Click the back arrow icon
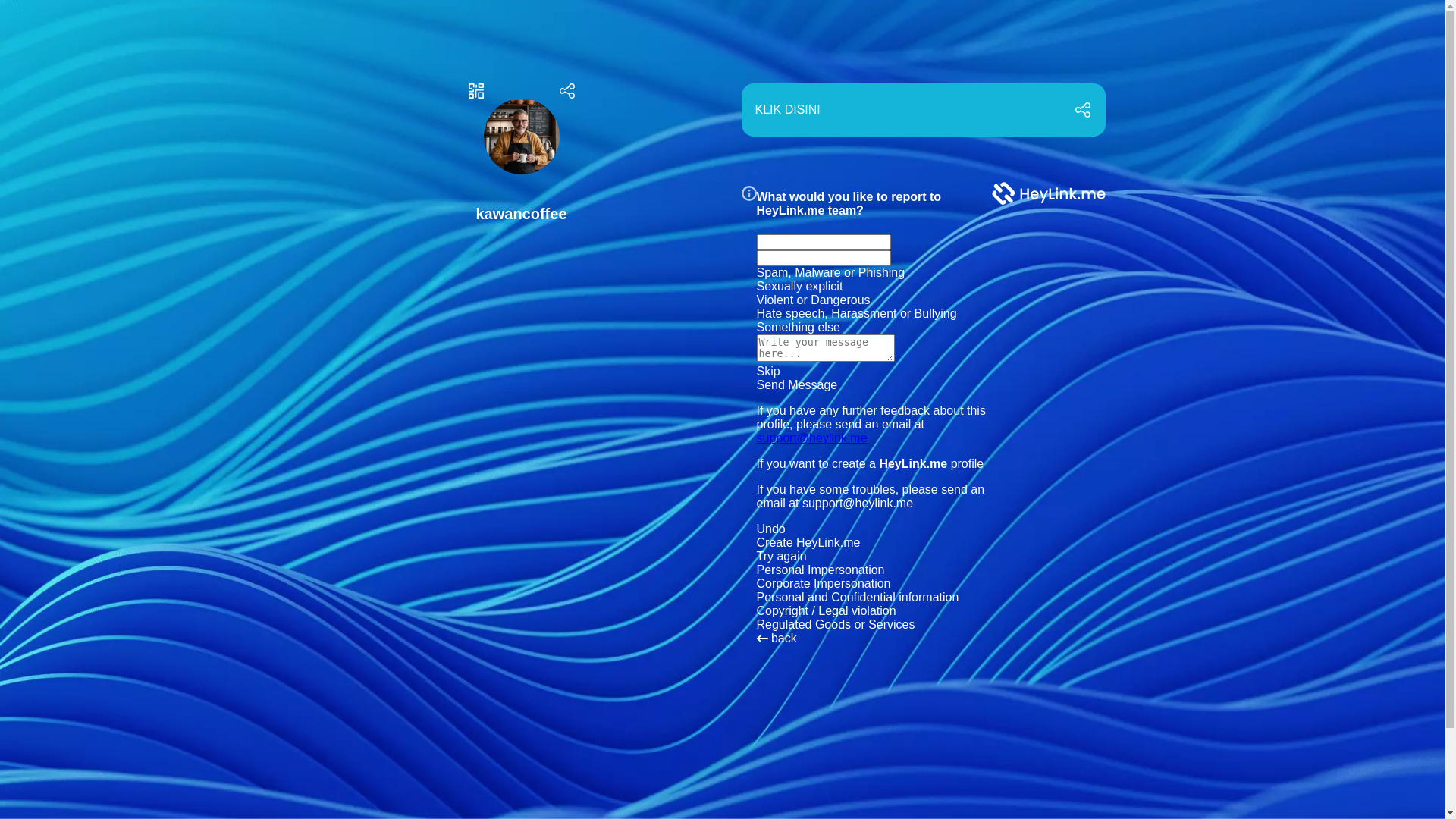 (x=762, y=639)
